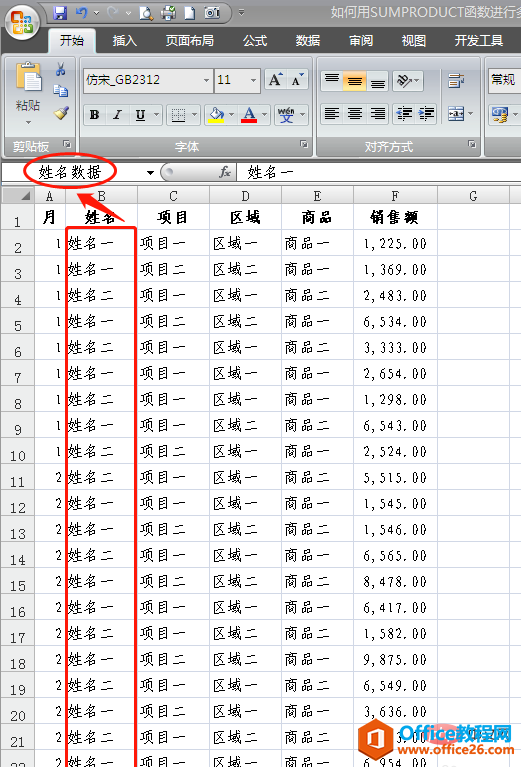Viewport: 521px width, 767px height.
Task: Enable wrap text in cell
Action: click(456, 81)
